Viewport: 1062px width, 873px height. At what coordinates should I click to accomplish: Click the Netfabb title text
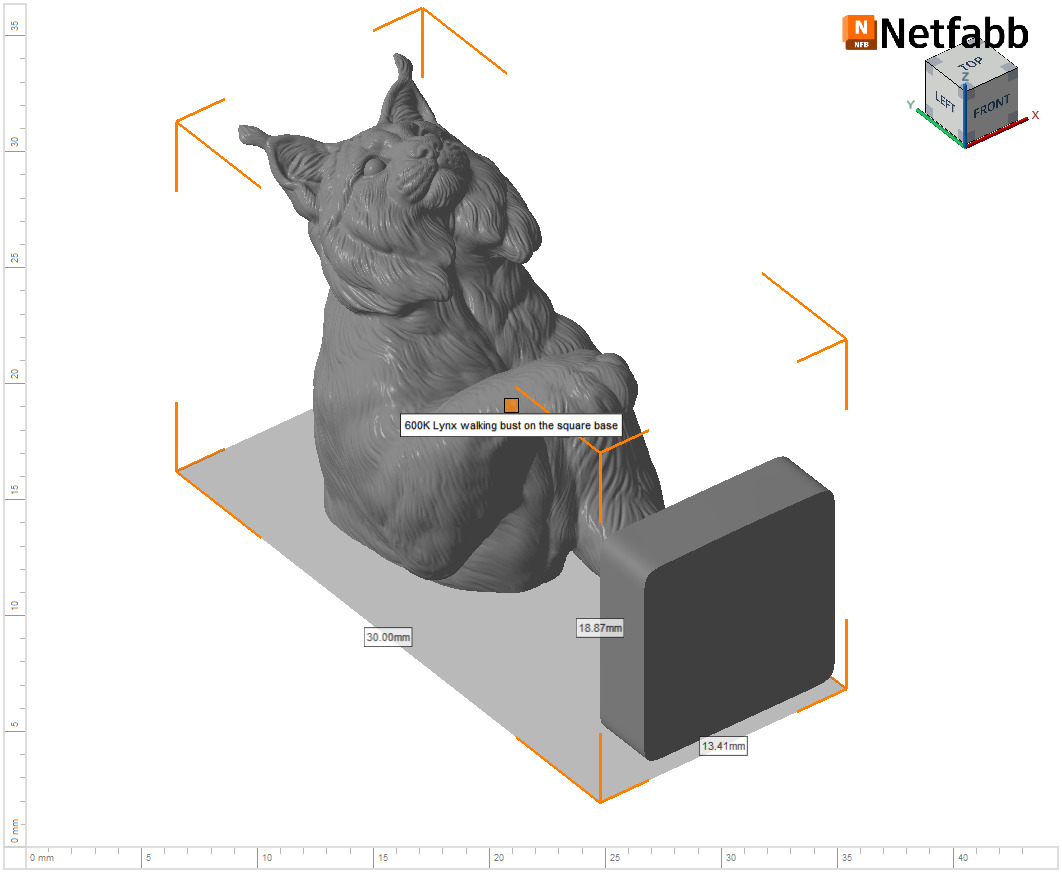954,33
